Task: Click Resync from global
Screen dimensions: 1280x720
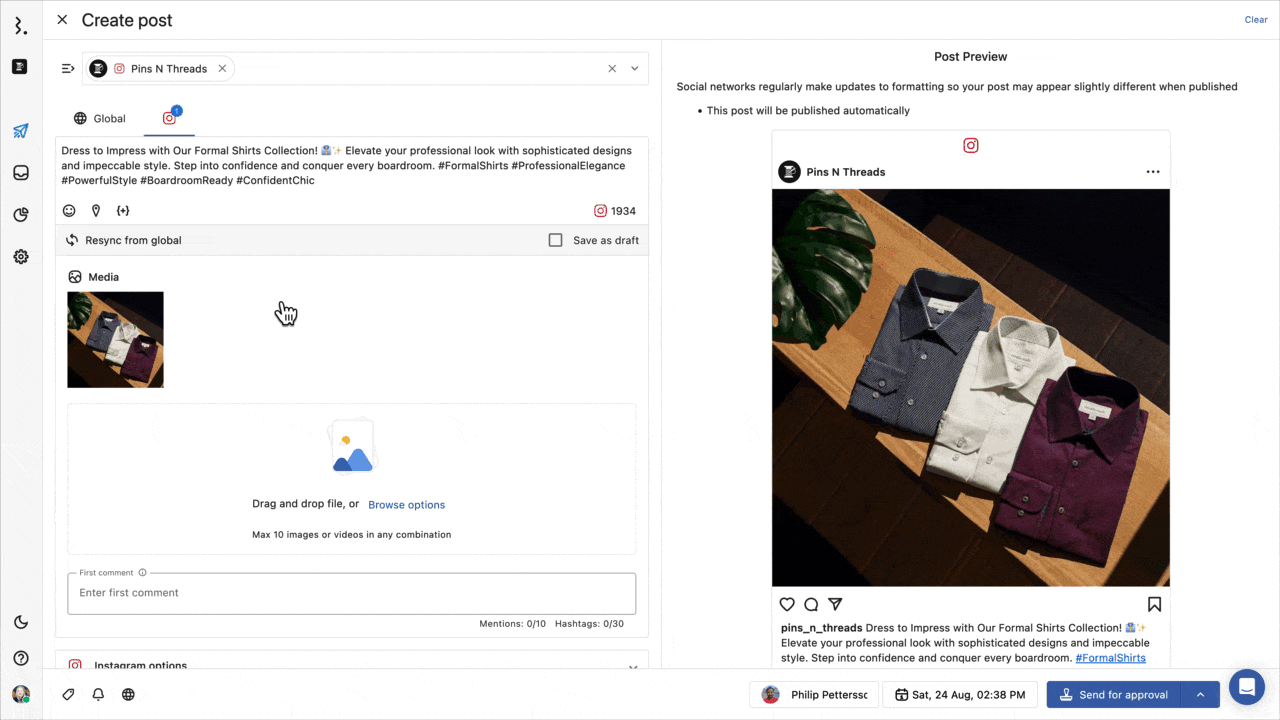Action: tap(131, 240)
